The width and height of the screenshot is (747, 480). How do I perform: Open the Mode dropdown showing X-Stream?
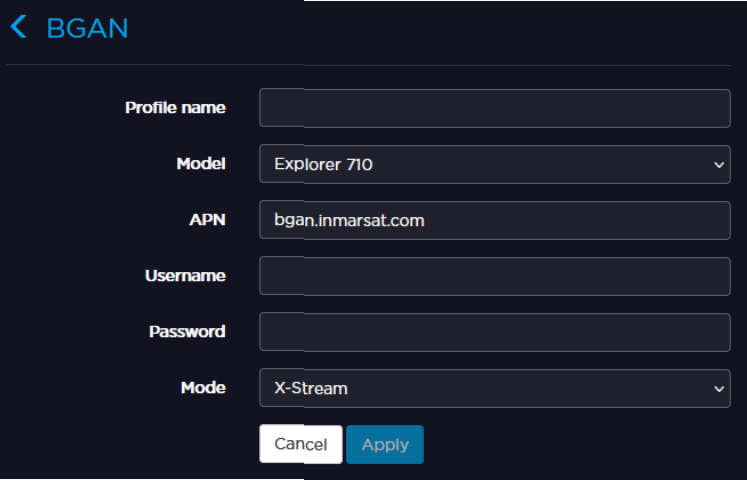[480, 388]
